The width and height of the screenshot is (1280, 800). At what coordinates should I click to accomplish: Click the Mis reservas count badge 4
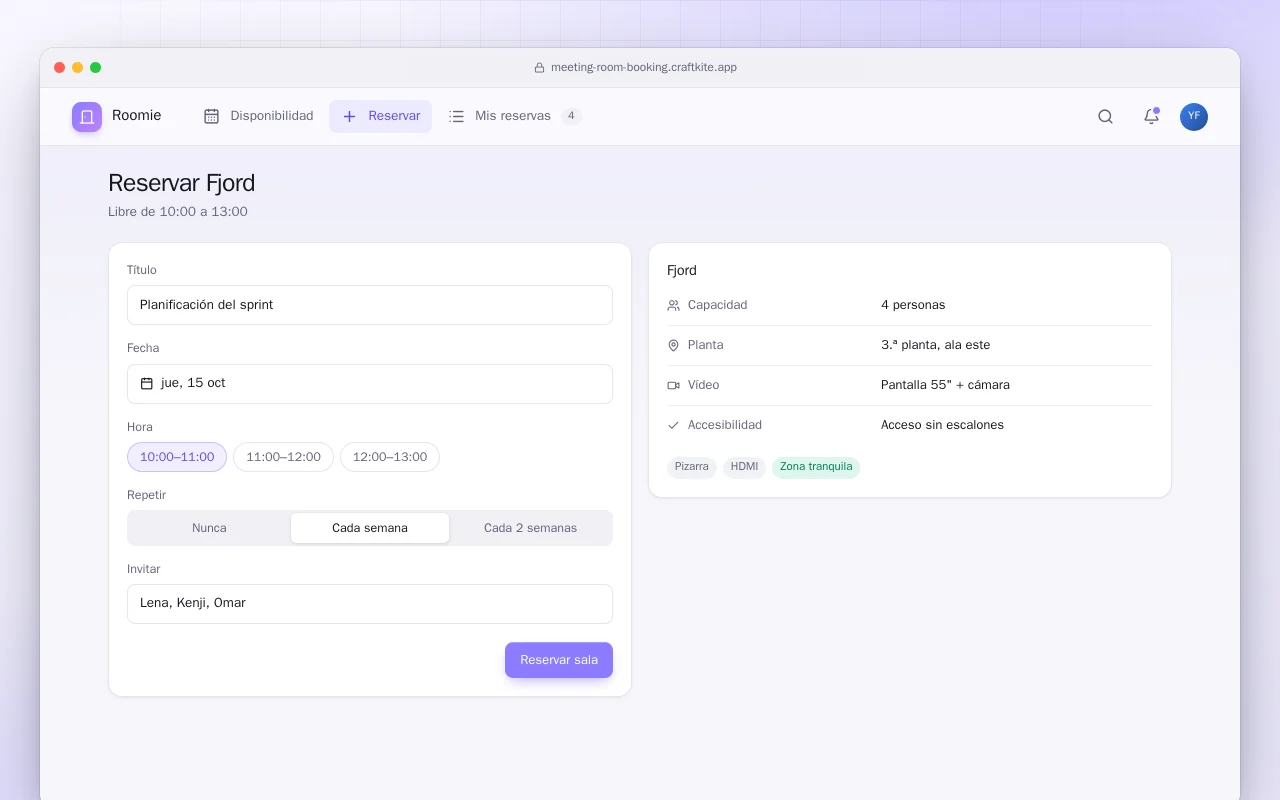(x=571, y=116)
